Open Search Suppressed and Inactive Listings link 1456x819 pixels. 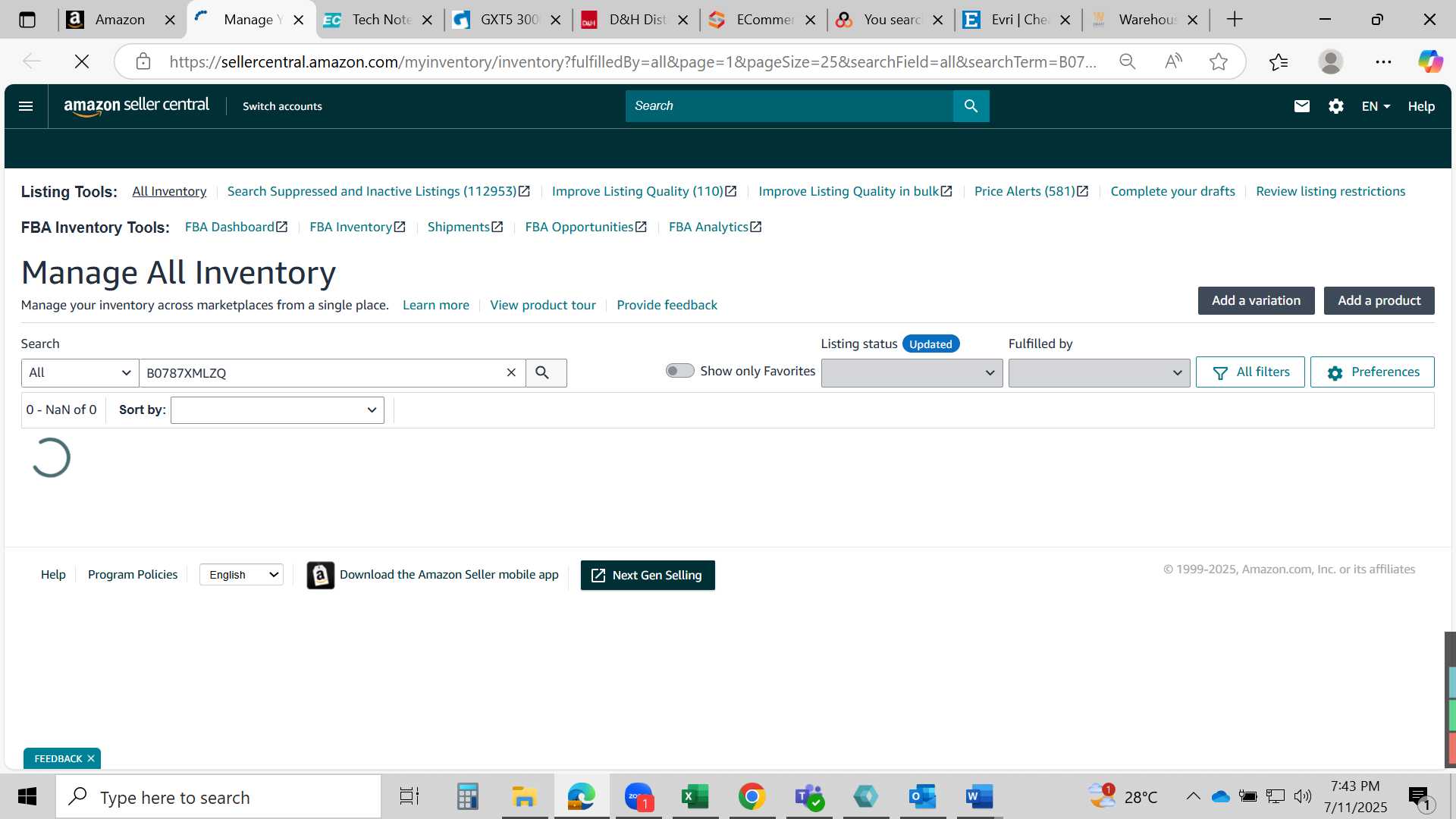[378, 191]
